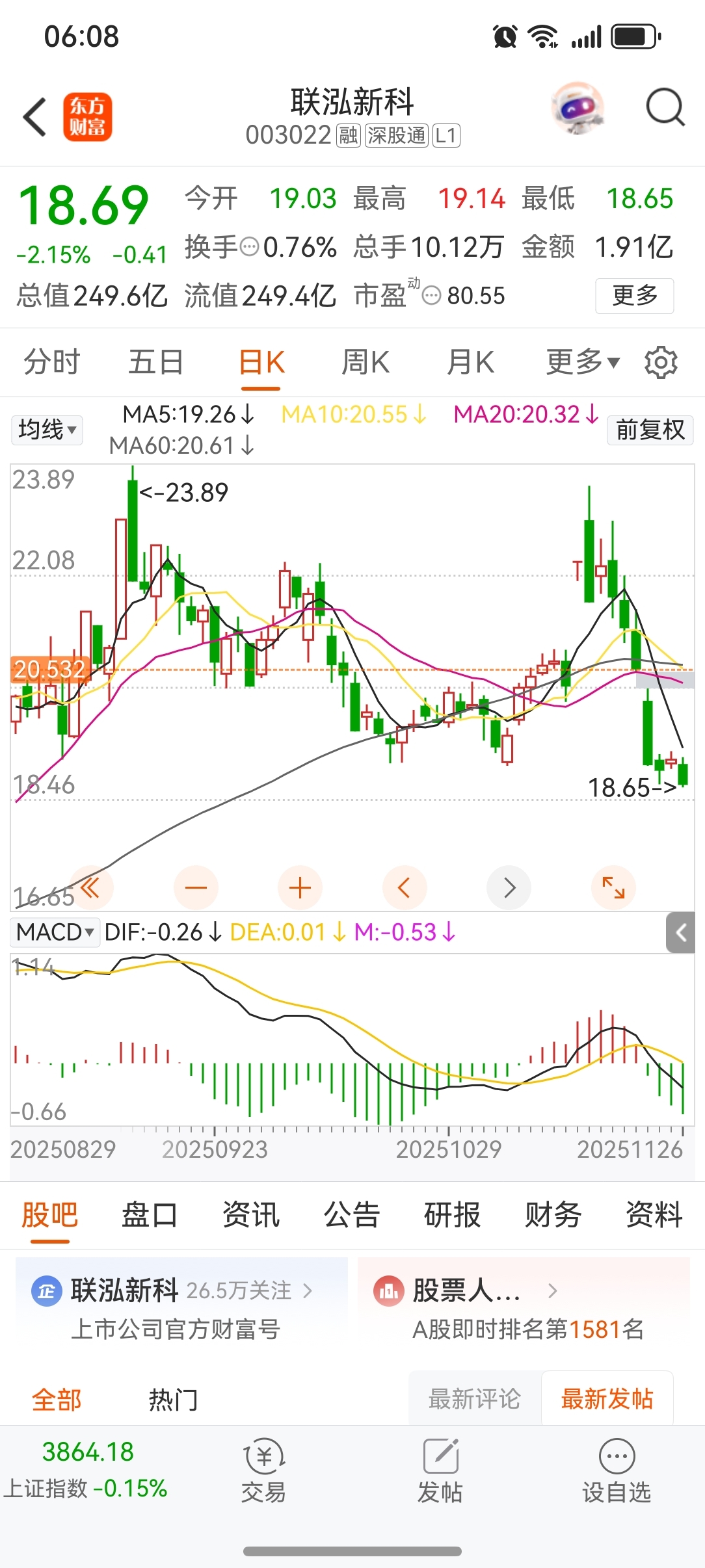Zoom out chart with minus button

pos(196,887)
